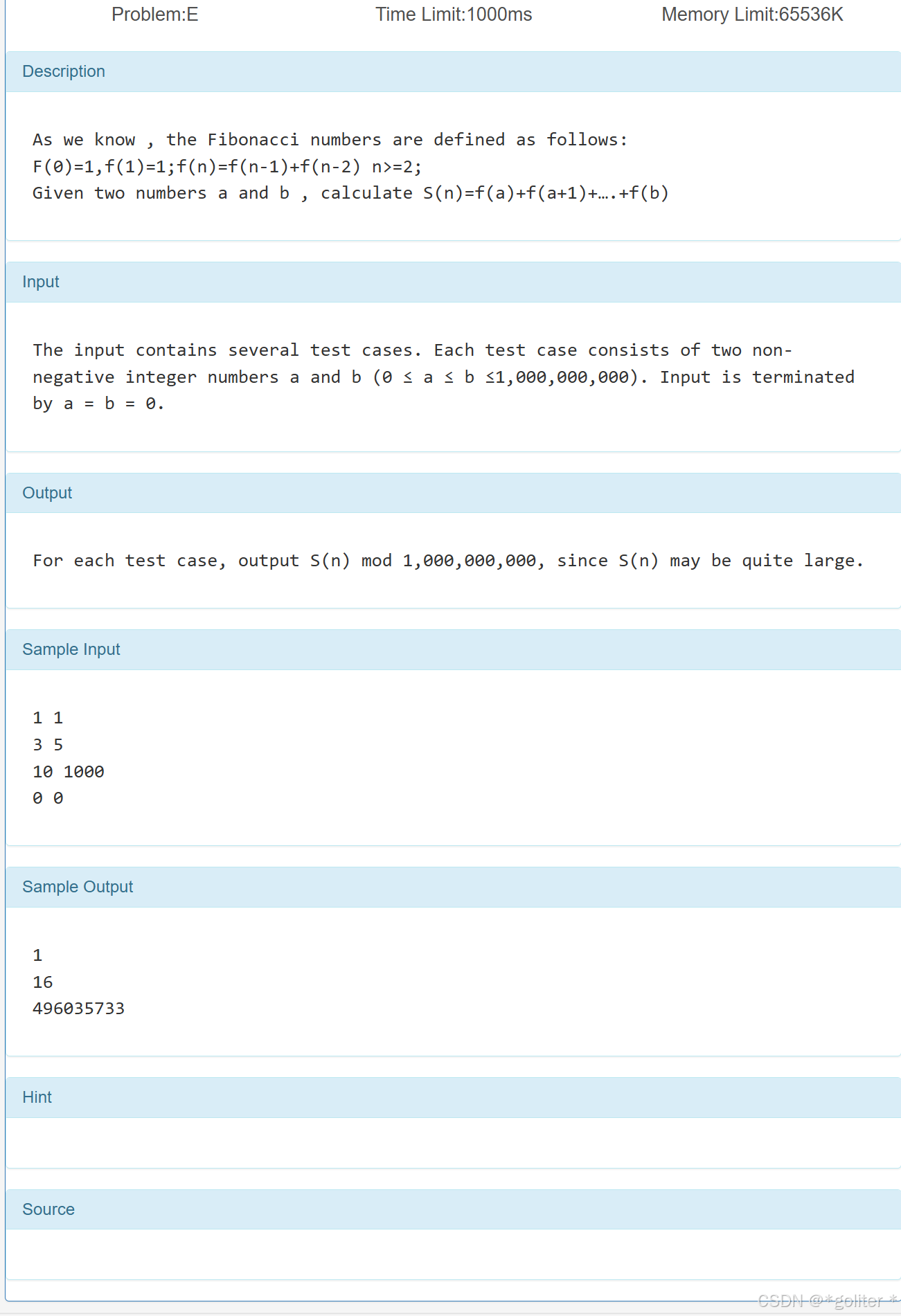Click the line starting 'As we know'
The height and width of the screenshot is (1316, 901).
(x=330, y=140)
